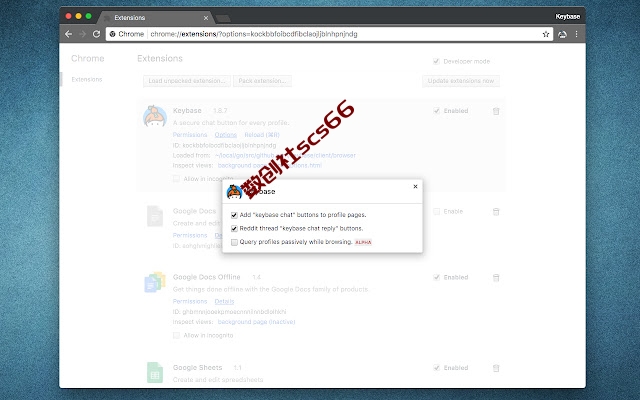640x400 pixels.
Task: Allow Google Docs Offline in incognito
Action: 176,335
